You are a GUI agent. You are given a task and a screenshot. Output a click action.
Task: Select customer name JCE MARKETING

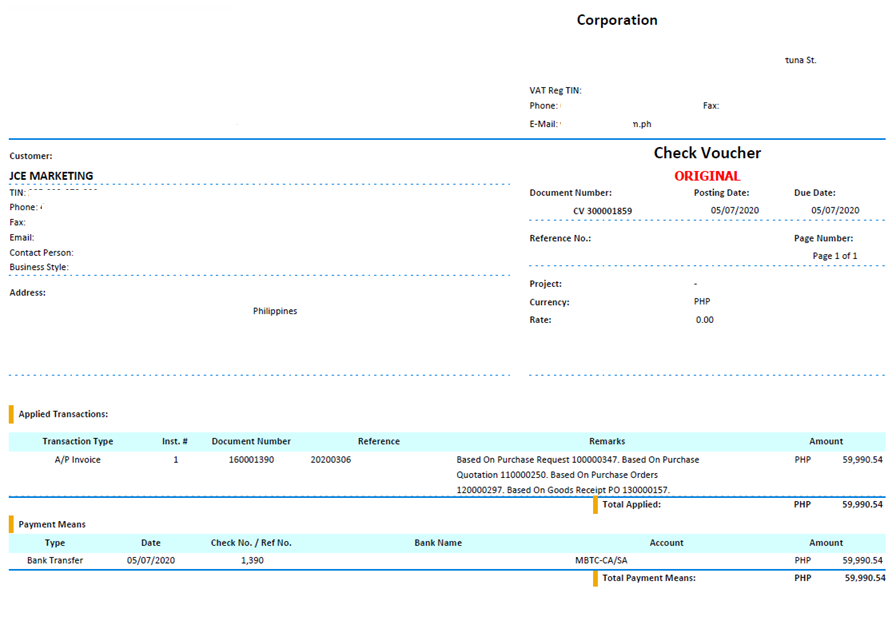click(51, 176)
